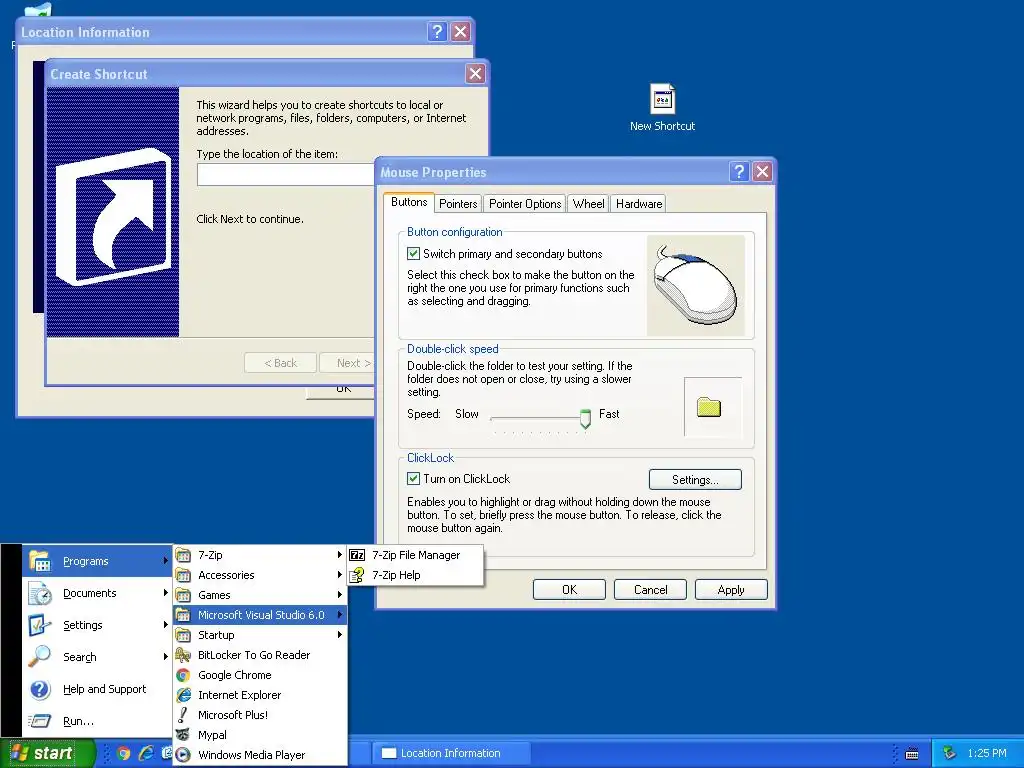Click the Mouse Properties help question button
The width and height of the screenshot is (1024, 768).
[739, 172]
